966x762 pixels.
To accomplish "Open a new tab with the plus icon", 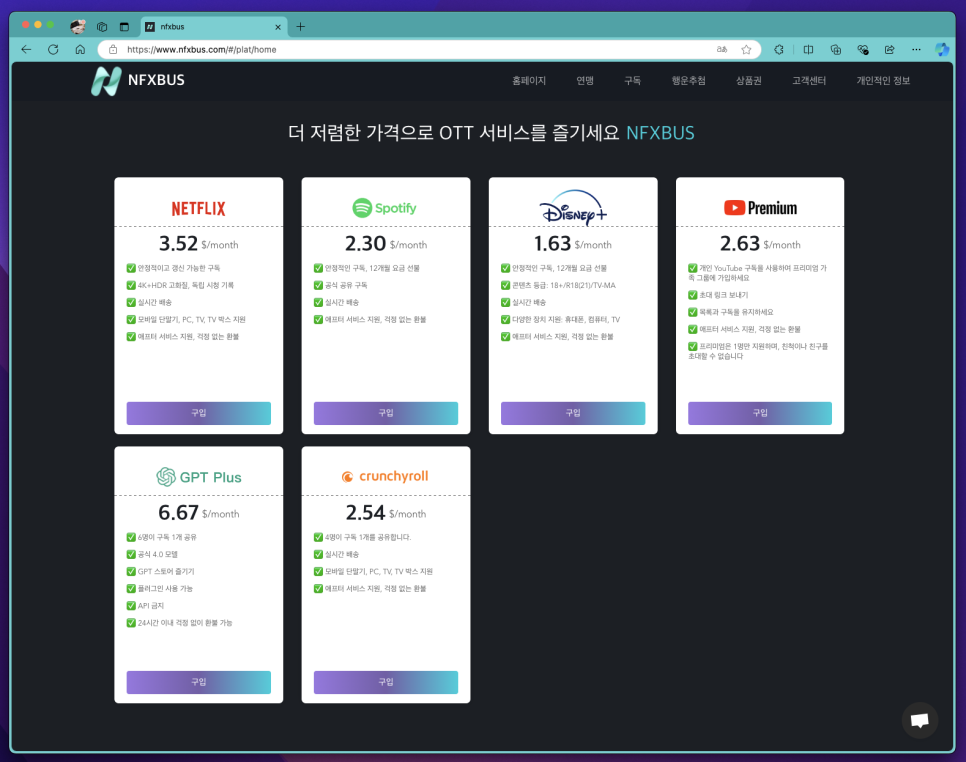I will pyautogui.click(x=301, y=26).
